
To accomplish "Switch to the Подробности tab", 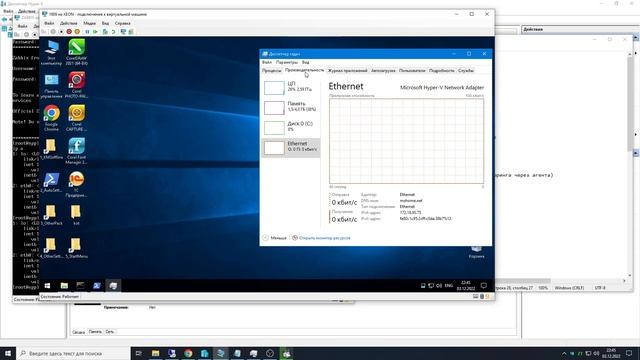I will tap(442, 71).
